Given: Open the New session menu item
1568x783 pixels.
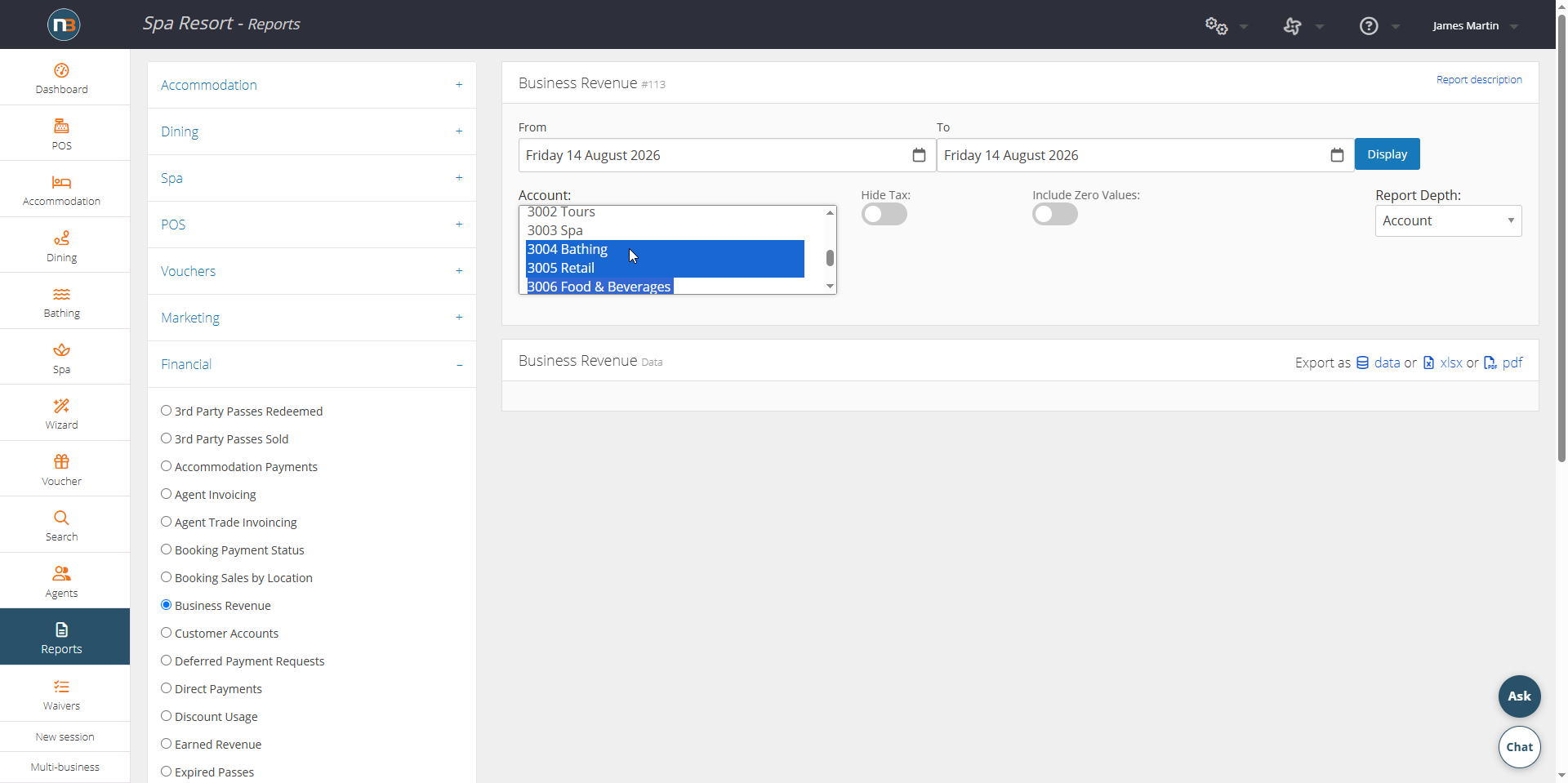Looking at the screenshot, I should click(65, 736).
